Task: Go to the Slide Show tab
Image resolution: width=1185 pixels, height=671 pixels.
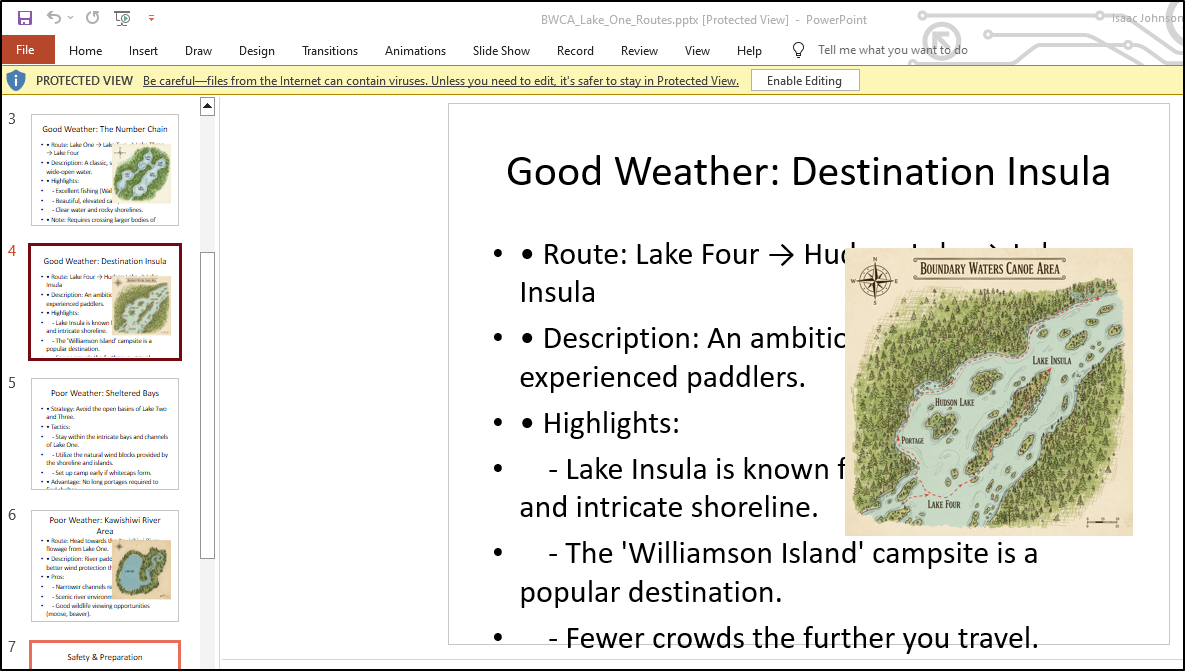Action: pos(501,51)
